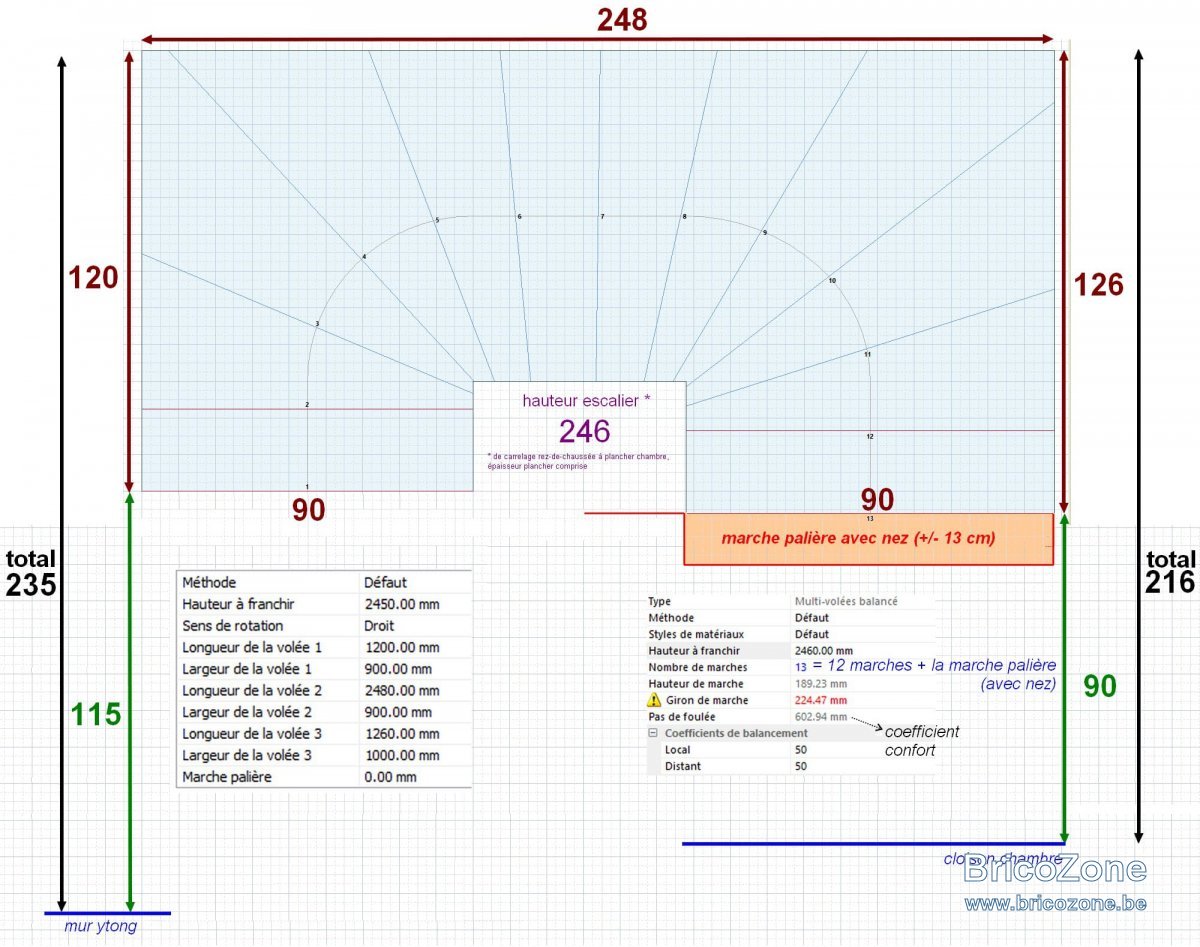Image resolution: width=1200 pixels, height=947 pixels.
Task: Select the Défaut value for Styles de matériaux
Action: (x=811, y=634)
